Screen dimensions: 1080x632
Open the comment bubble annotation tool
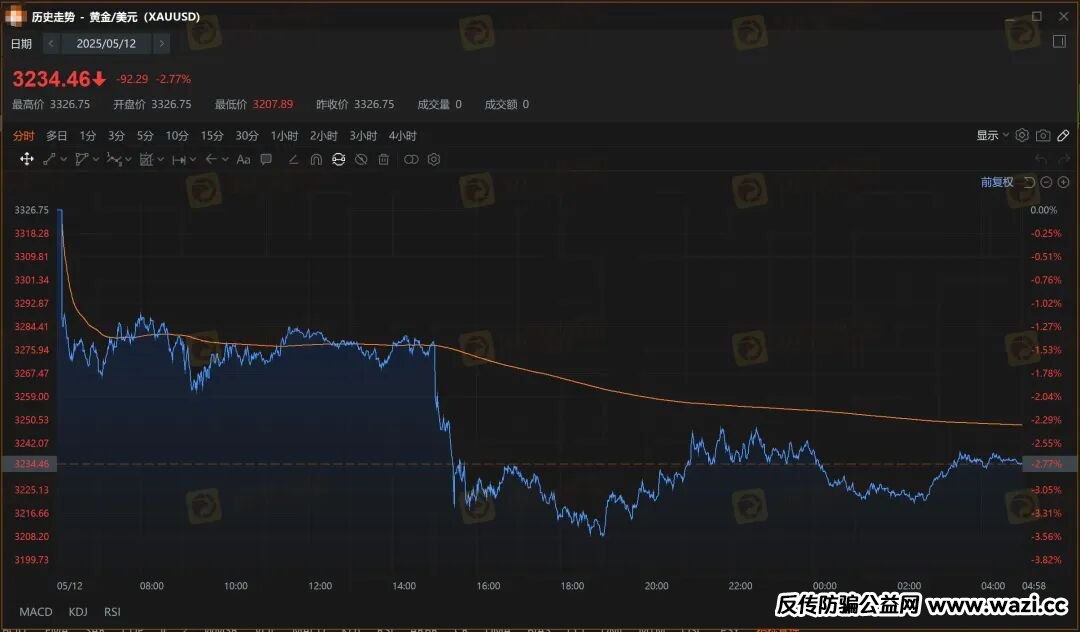(264, 159)
